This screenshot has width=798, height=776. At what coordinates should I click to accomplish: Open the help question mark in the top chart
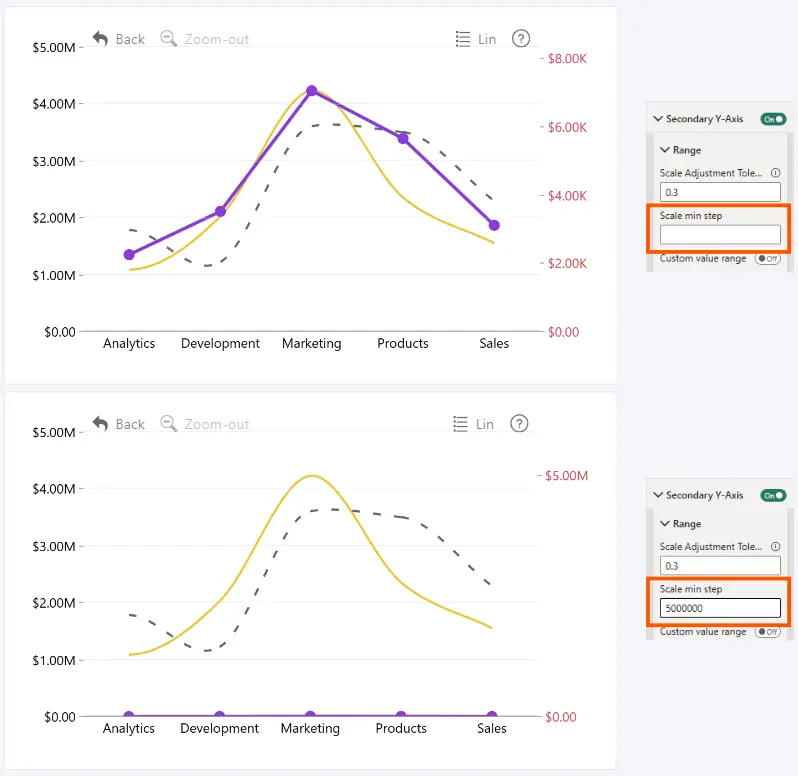[x=521, y=39]
